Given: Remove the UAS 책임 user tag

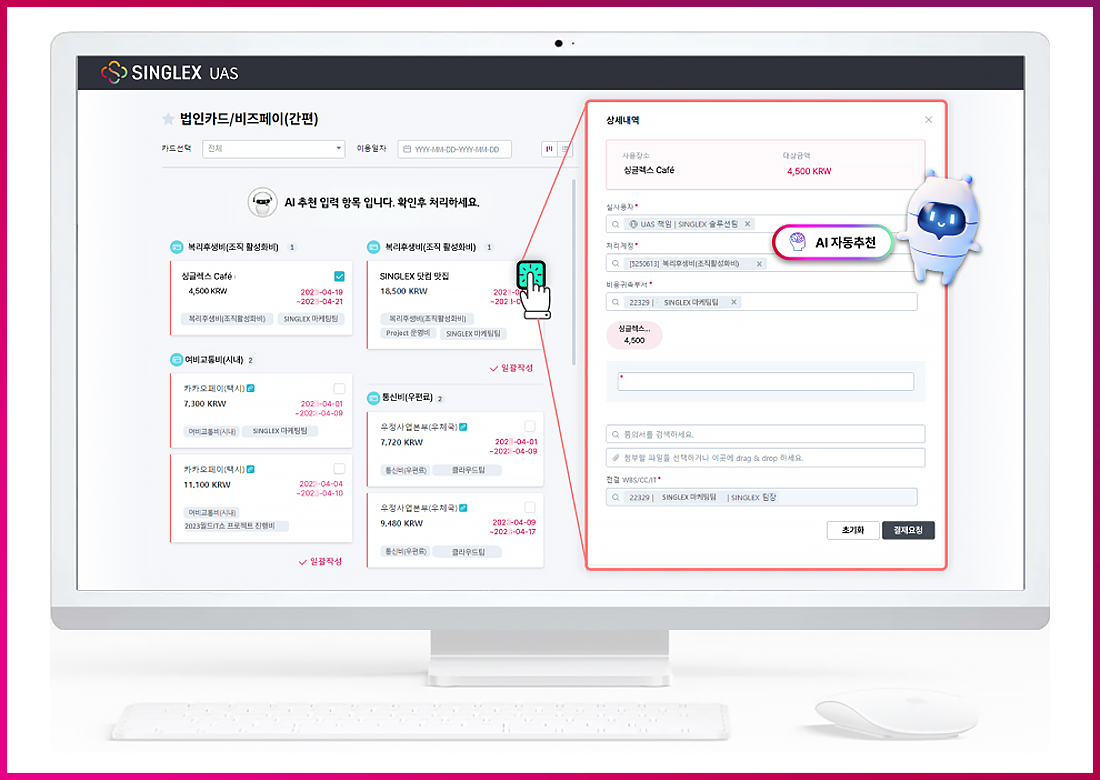Looking at the screenshot, I should [747, 224].
